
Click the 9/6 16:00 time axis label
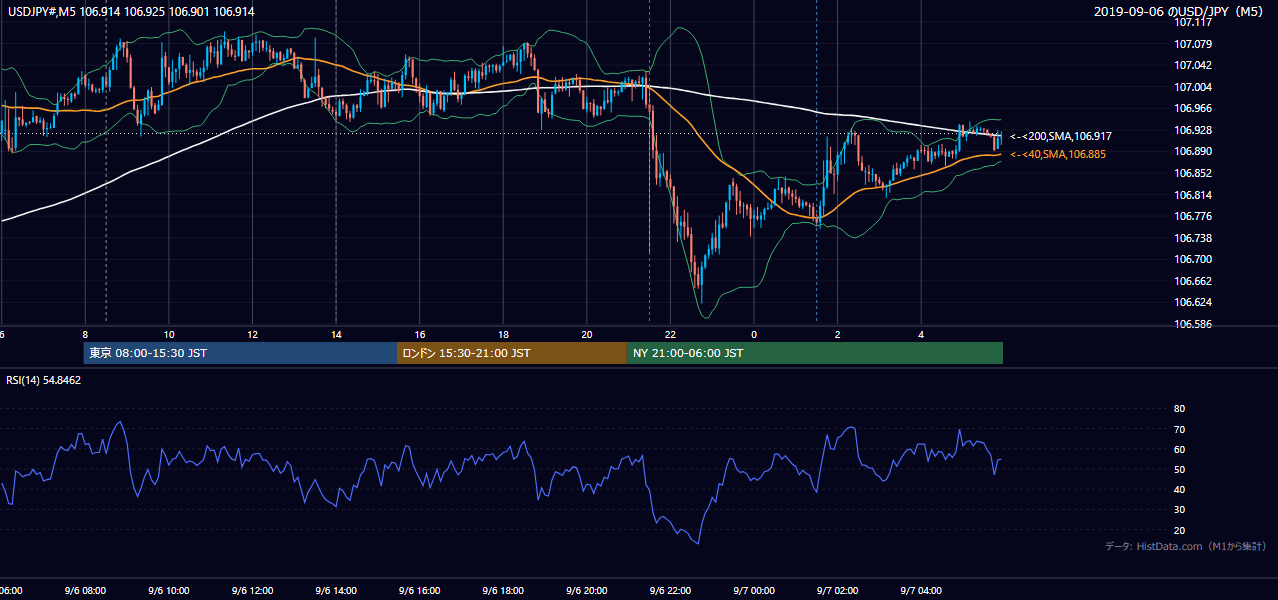coord(419,591)
